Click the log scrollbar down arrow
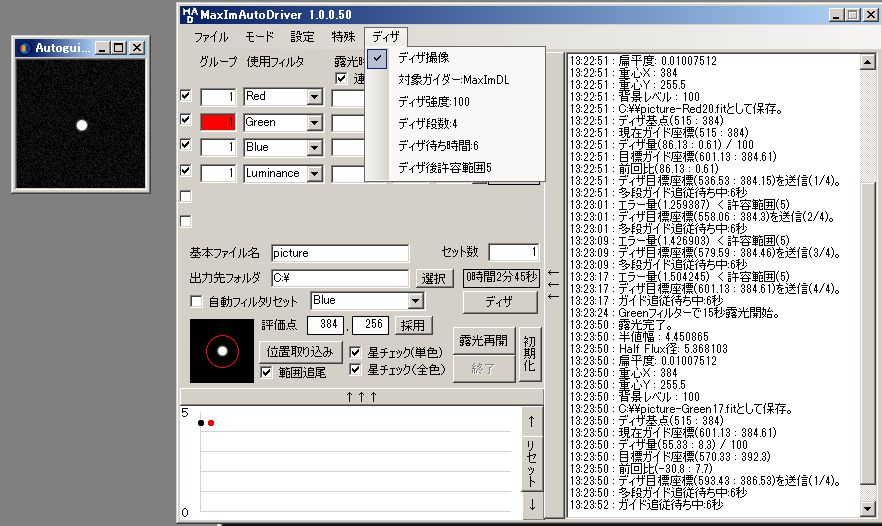Viewport: 882px width, 526px height. [x=867, y=509]
